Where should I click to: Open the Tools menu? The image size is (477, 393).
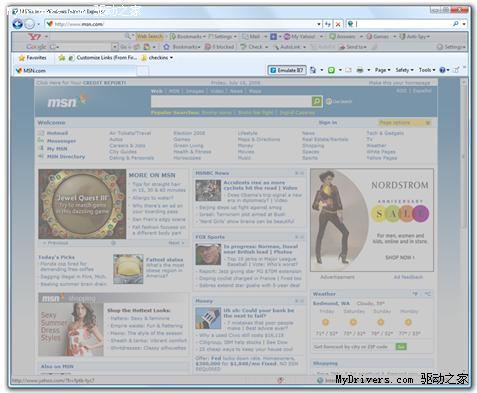(427, 70)
